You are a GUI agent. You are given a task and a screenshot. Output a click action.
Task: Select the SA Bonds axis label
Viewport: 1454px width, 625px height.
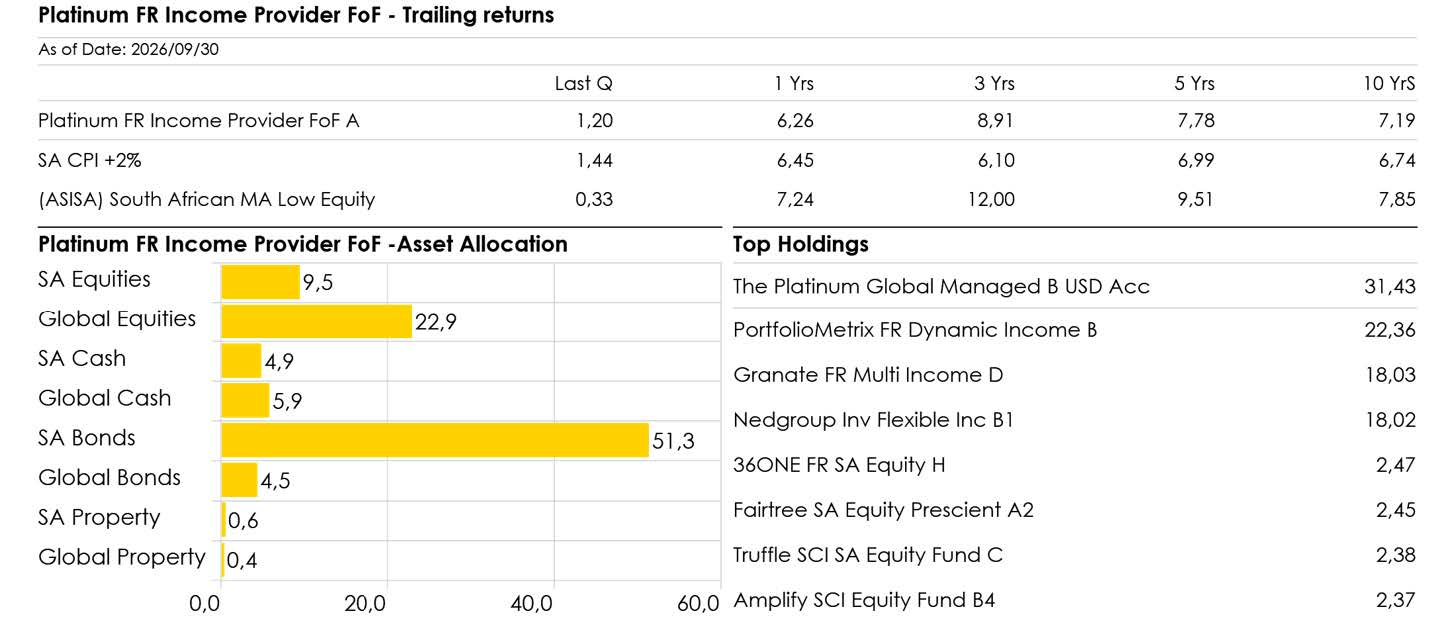[87, 438]
